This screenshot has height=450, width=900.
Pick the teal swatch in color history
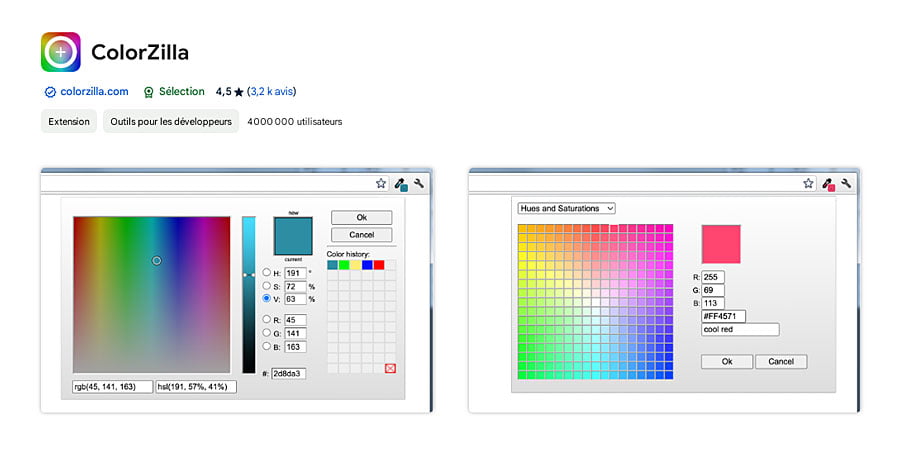click(332, 265)
